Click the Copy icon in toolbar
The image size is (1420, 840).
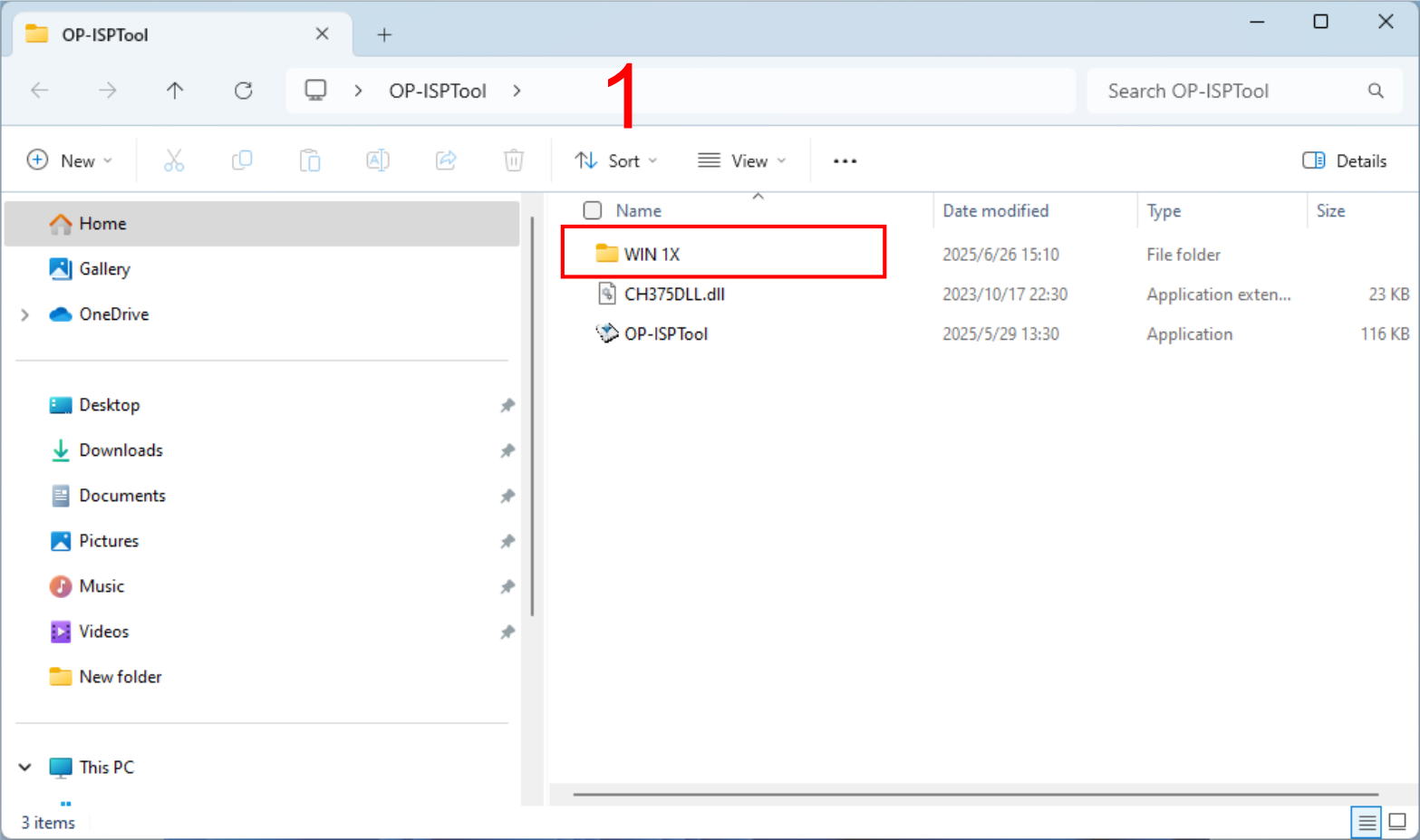click(242, 160)
